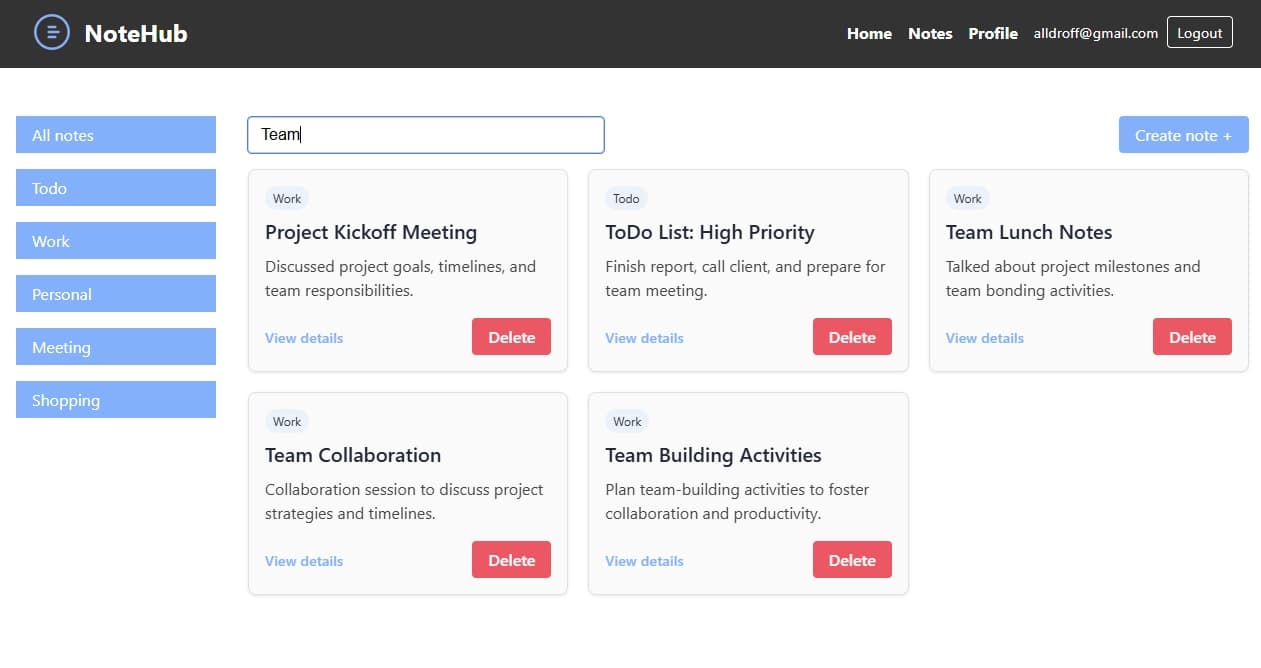The width and height of the screenshot is (1261, 668).
Task: Click description starting 'Talked about project milestones'
Action: (1073, 279)
